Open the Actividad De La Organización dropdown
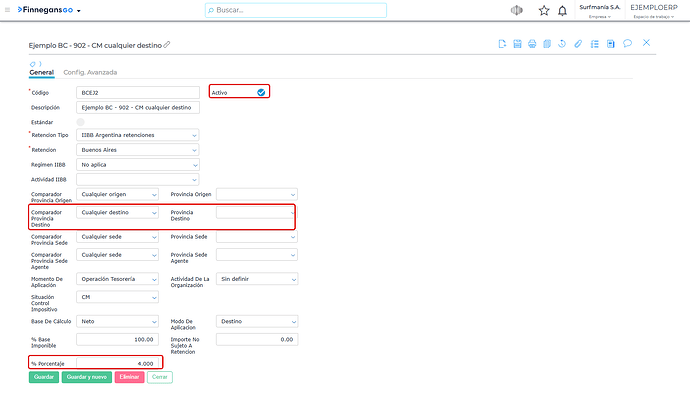Viewport: 690px width, 402px height. tap(257, 279)
